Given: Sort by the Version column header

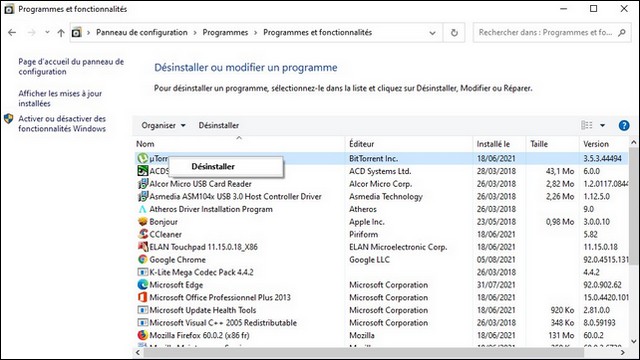Looking at the screenshot, I should tap(596, 144).
